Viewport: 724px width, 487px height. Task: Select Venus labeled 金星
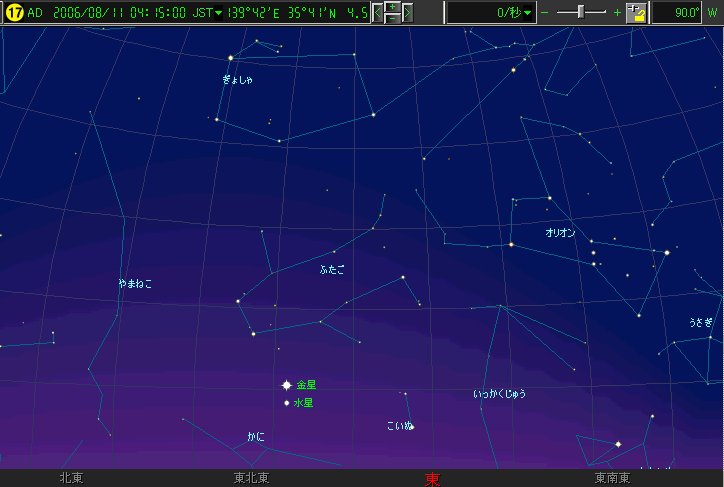pyautogui.click(x=286, y=385)
